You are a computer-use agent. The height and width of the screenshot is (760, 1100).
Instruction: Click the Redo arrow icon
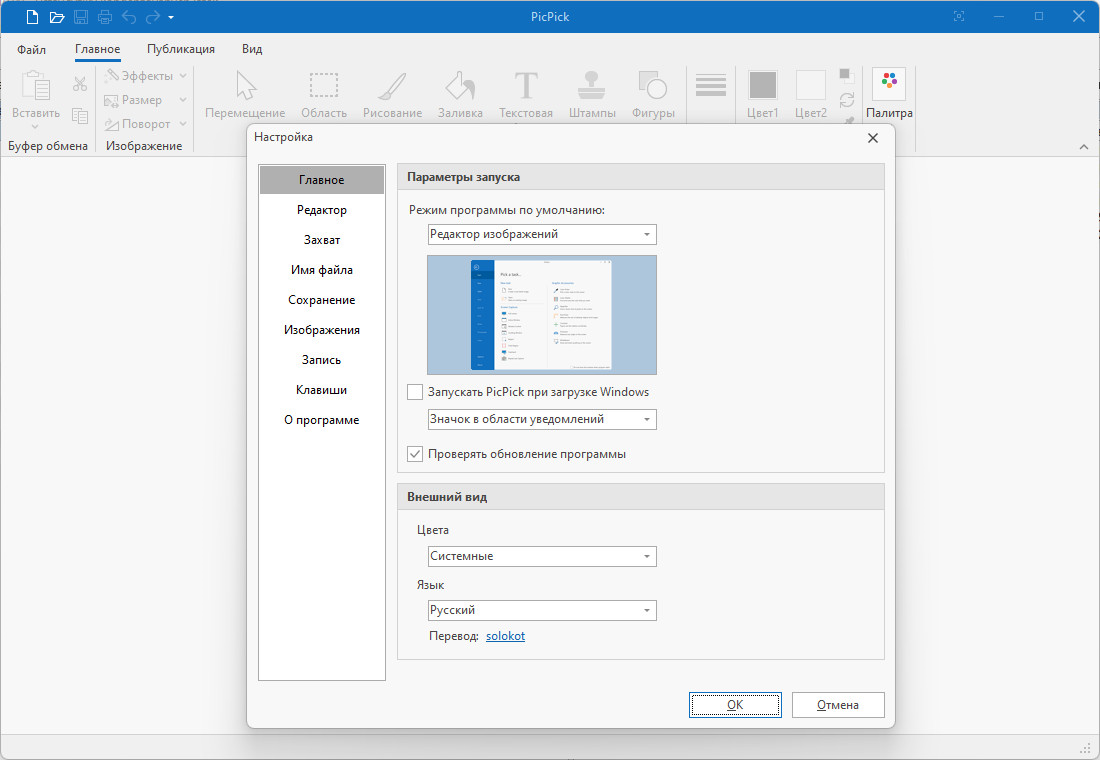coord(152,17)
